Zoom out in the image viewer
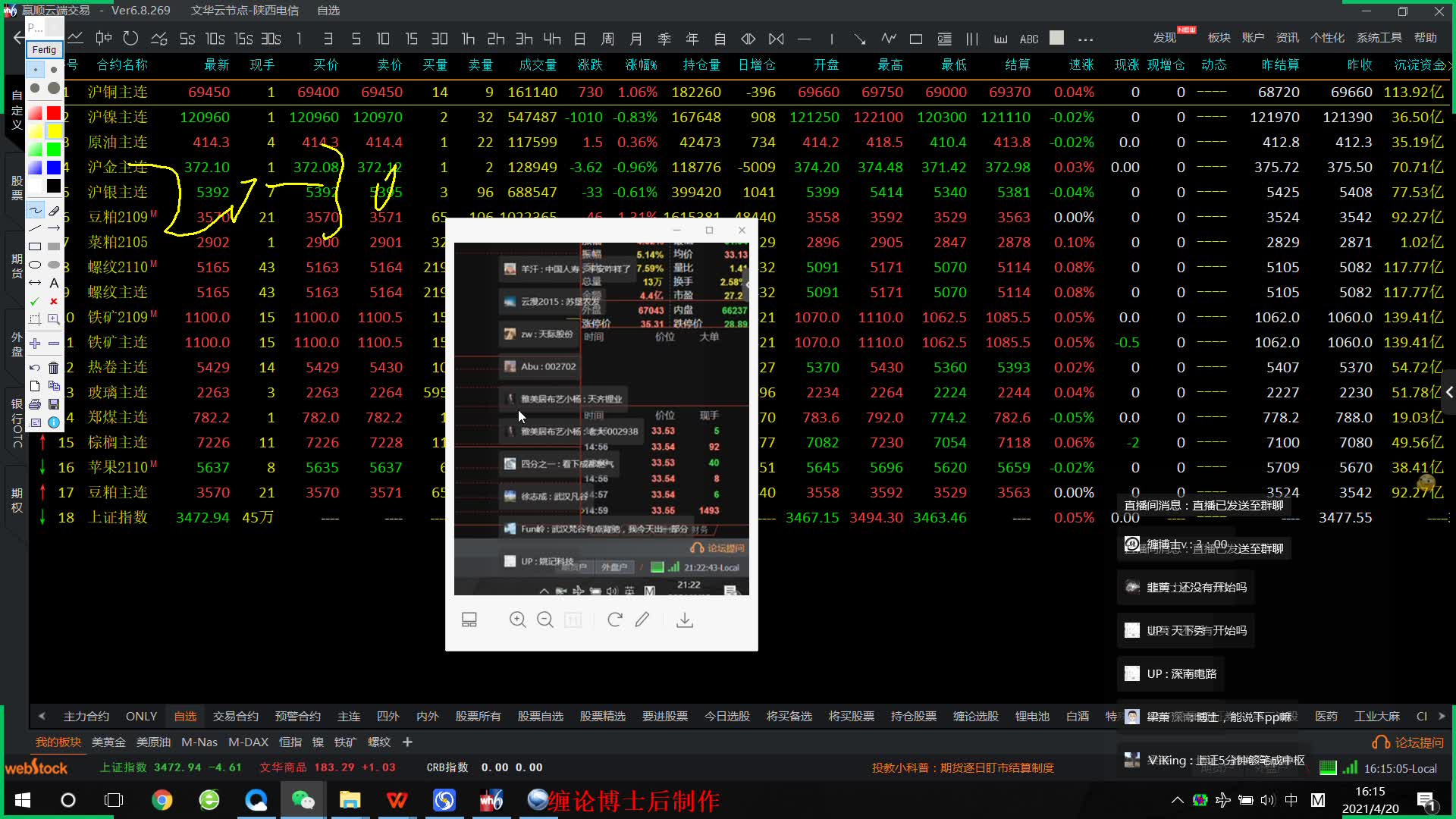The width and height of the screenshot is (1456, 819). [x=545, y=620]
